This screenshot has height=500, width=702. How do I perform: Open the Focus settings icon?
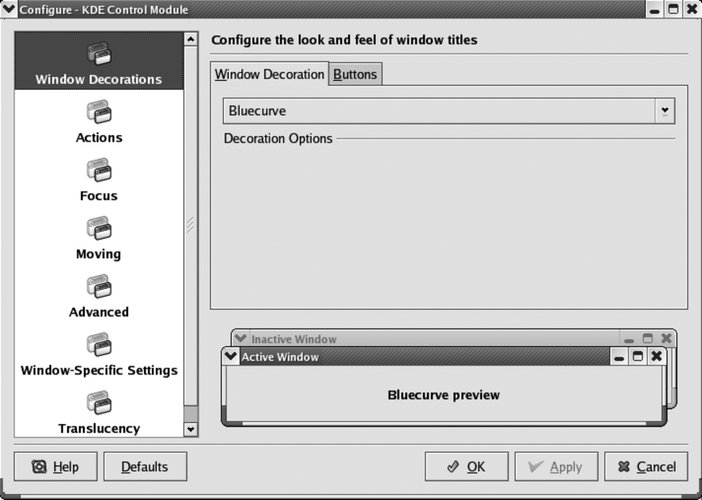coord(99,170)
